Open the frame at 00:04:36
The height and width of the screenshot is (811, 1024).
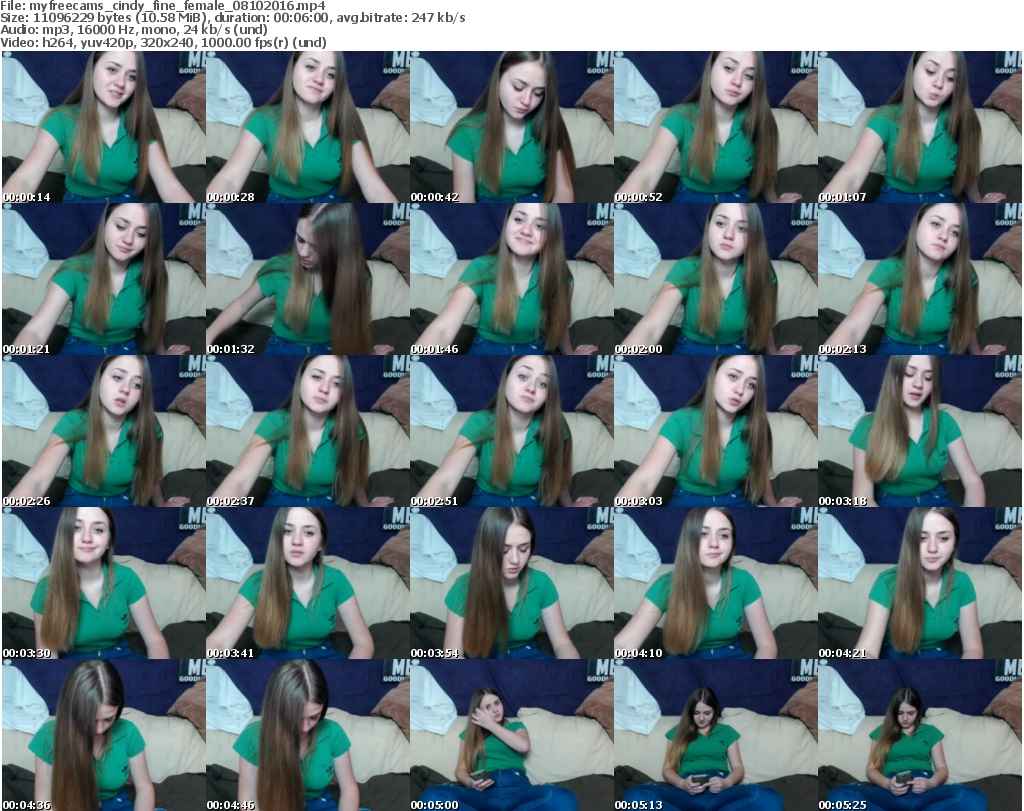[x=103, y=735]
